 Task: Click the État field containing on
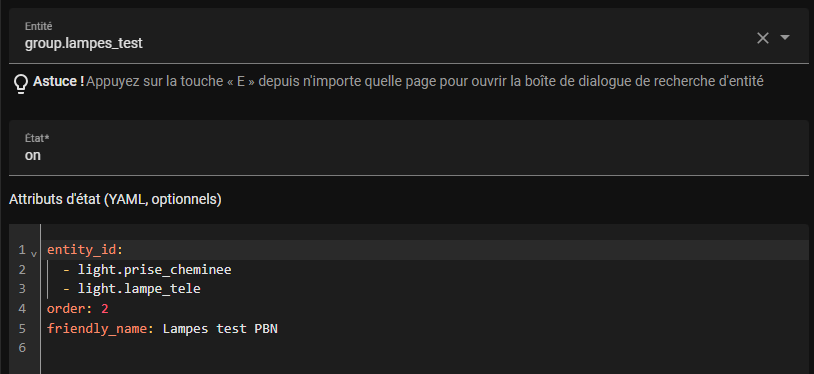click(x=409, y=148)
